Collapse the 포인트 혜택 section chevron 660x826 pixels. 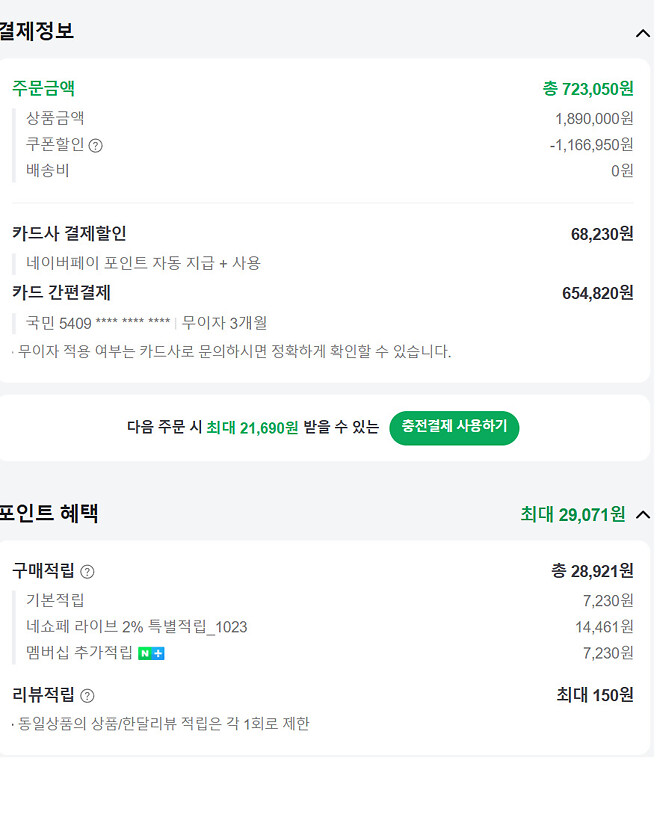pyautogui.click(x=643, y=515)
